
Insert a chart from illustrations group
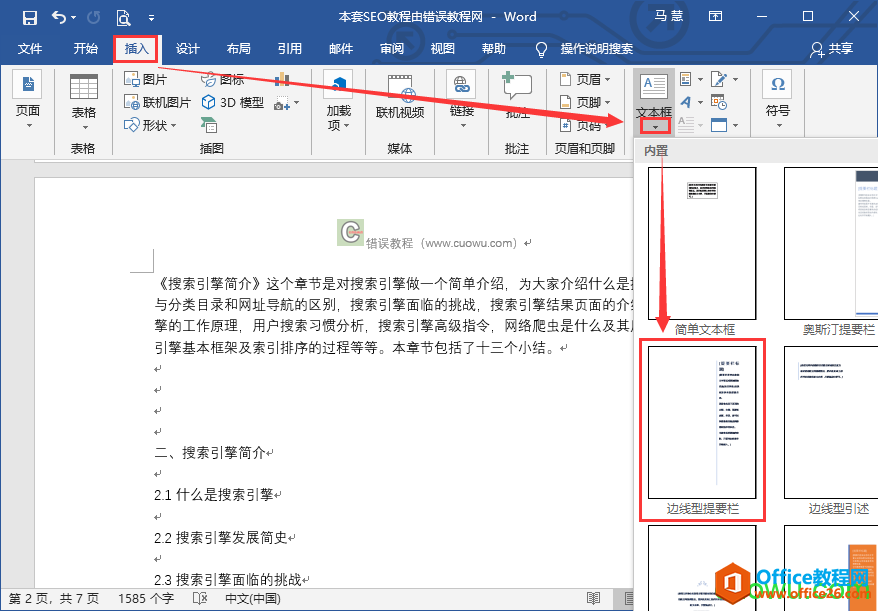(282, 79)
